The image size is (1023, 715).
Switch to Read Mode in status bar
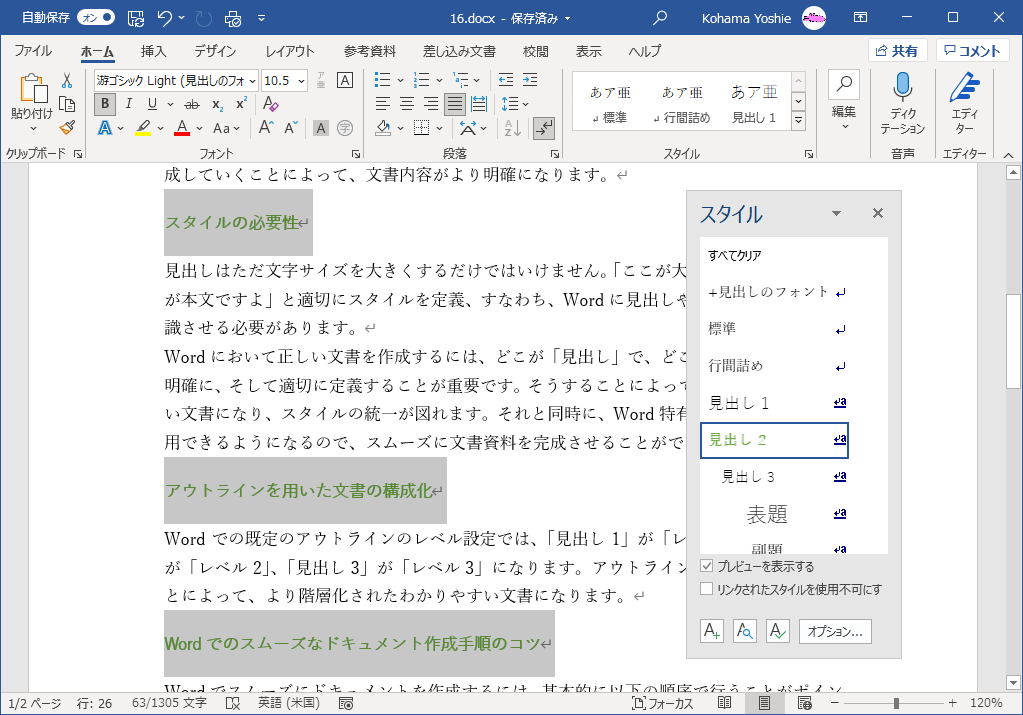[x=724, y=703]
